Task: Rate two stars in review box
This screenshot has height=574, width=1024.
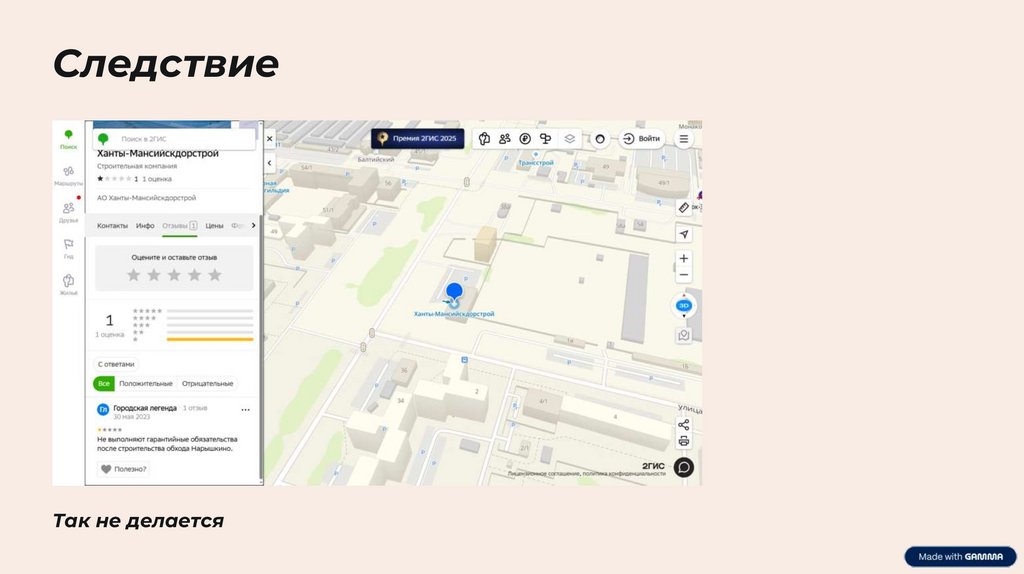Action: click(x=153, y=275)
